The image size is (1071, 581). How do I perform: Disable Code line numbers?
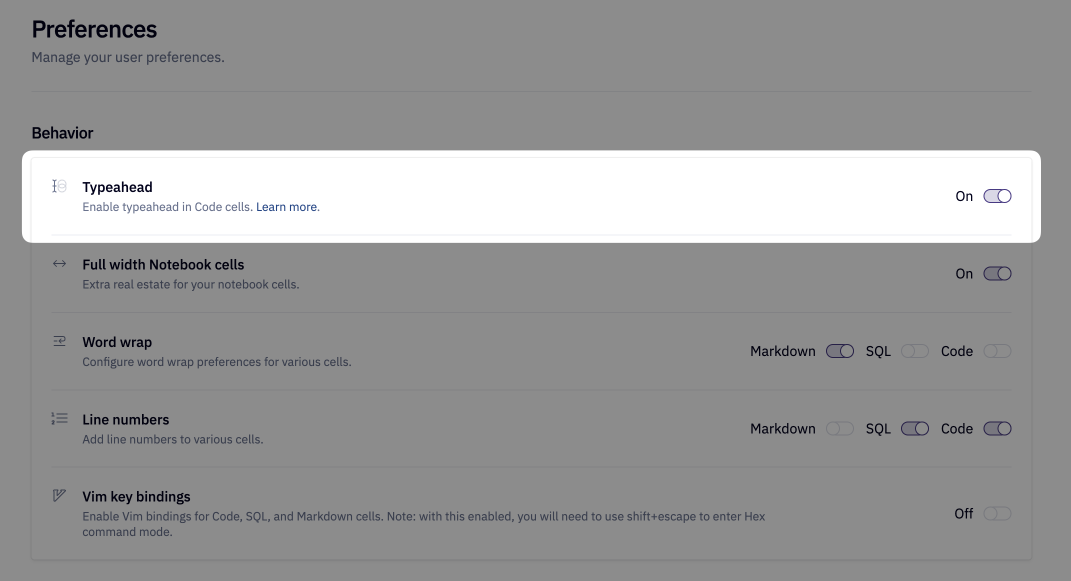click(997, 428)
